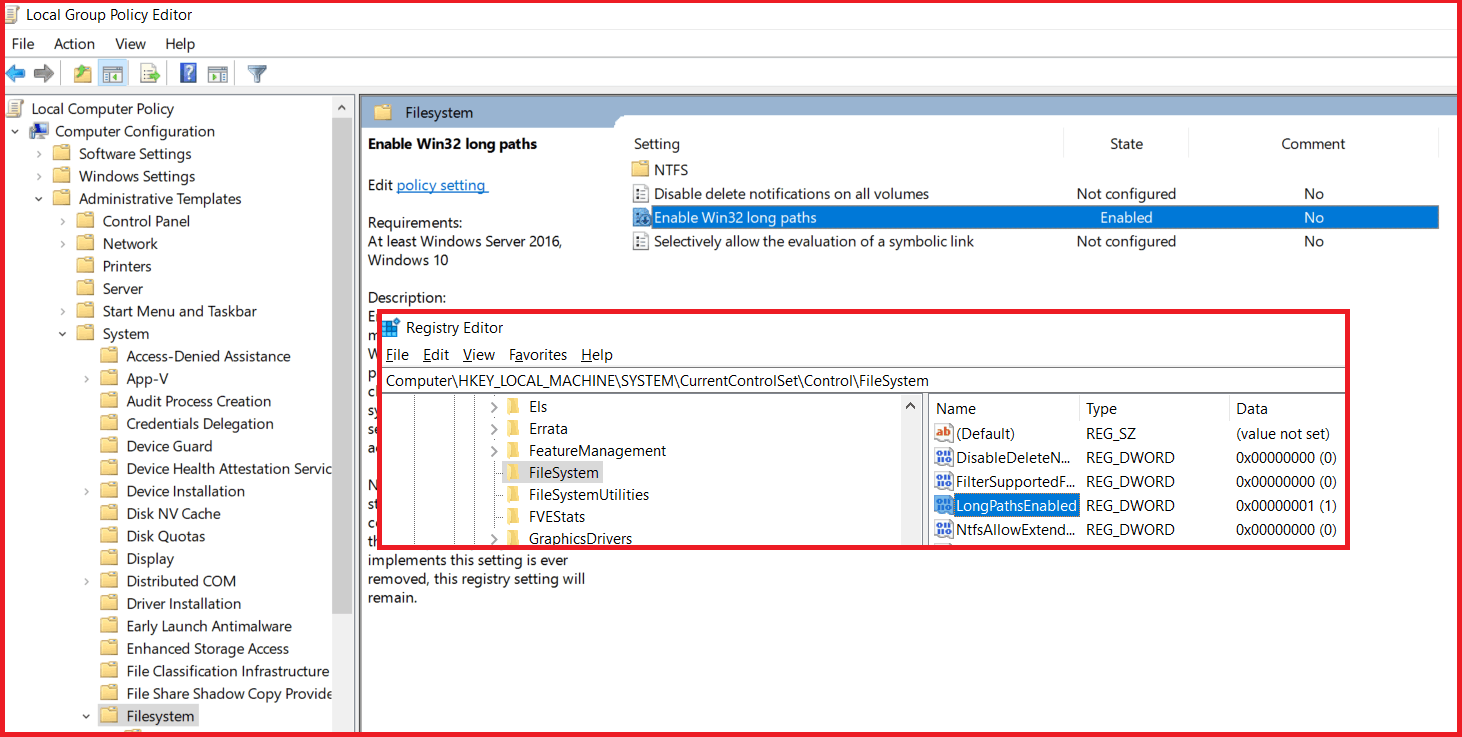1462x737 pixels.
Task: Click the policy setting link
Action: click(x=441, y=185)
